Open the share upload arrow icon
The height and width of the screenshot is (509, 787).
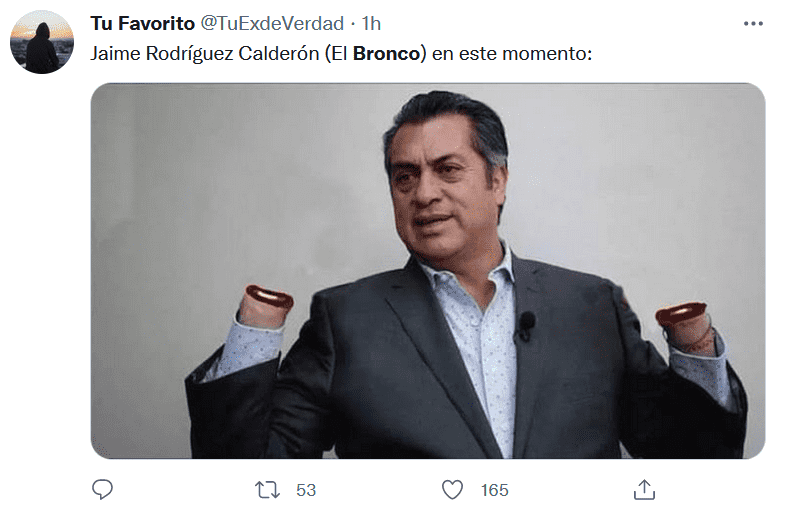[644, 489]
